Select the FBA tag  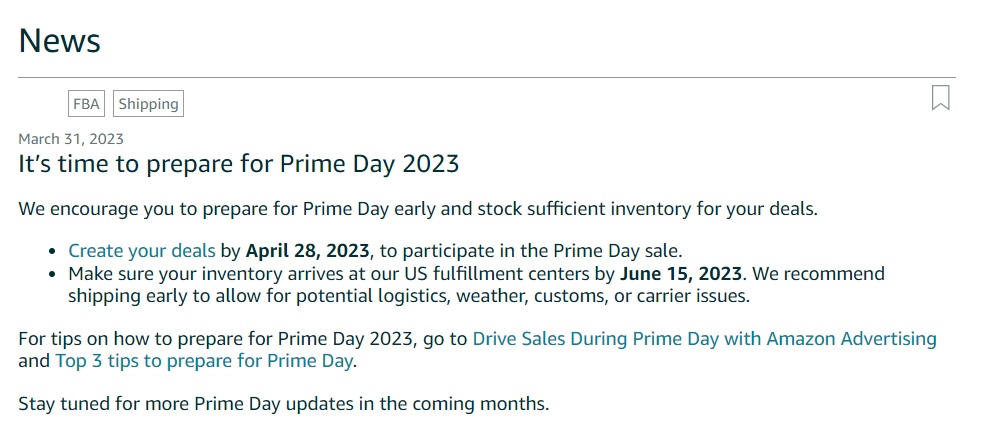coord(87,104)
